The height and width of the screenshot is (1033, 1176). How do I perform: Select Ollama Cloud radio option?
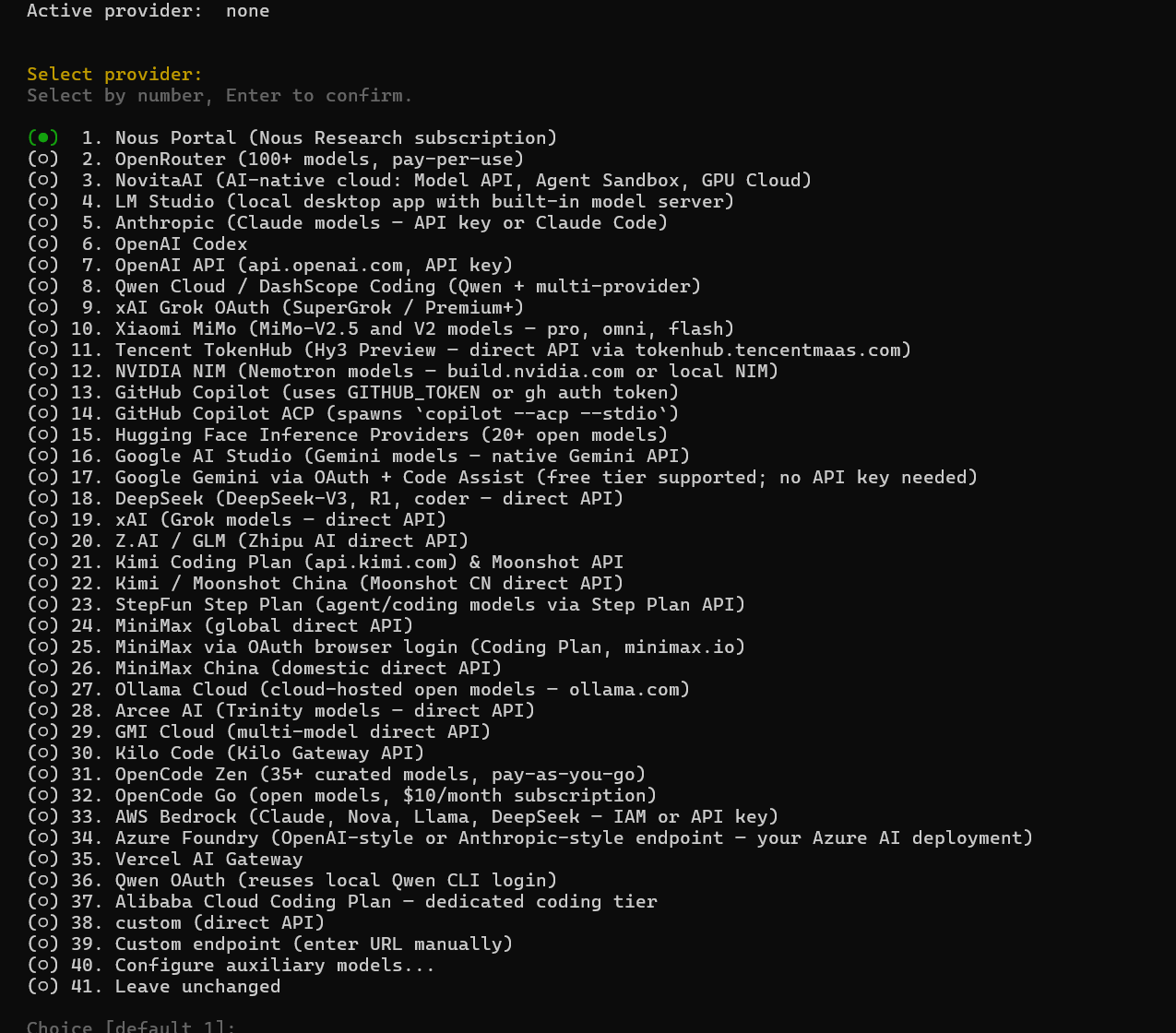click(43, 689)
